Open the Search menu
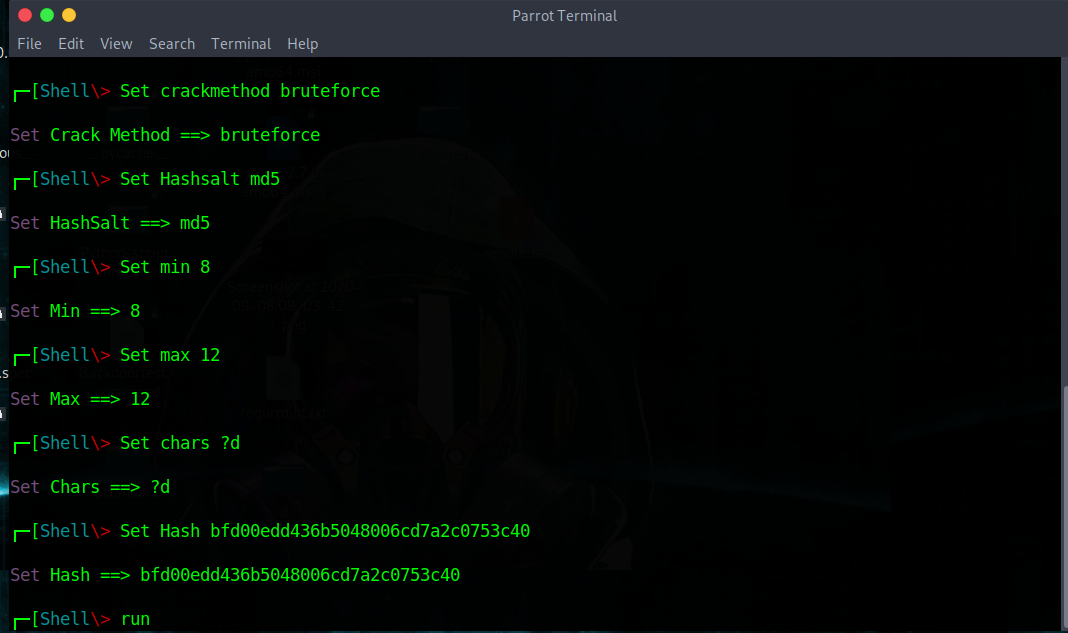1068x633 pixels. 172,44
